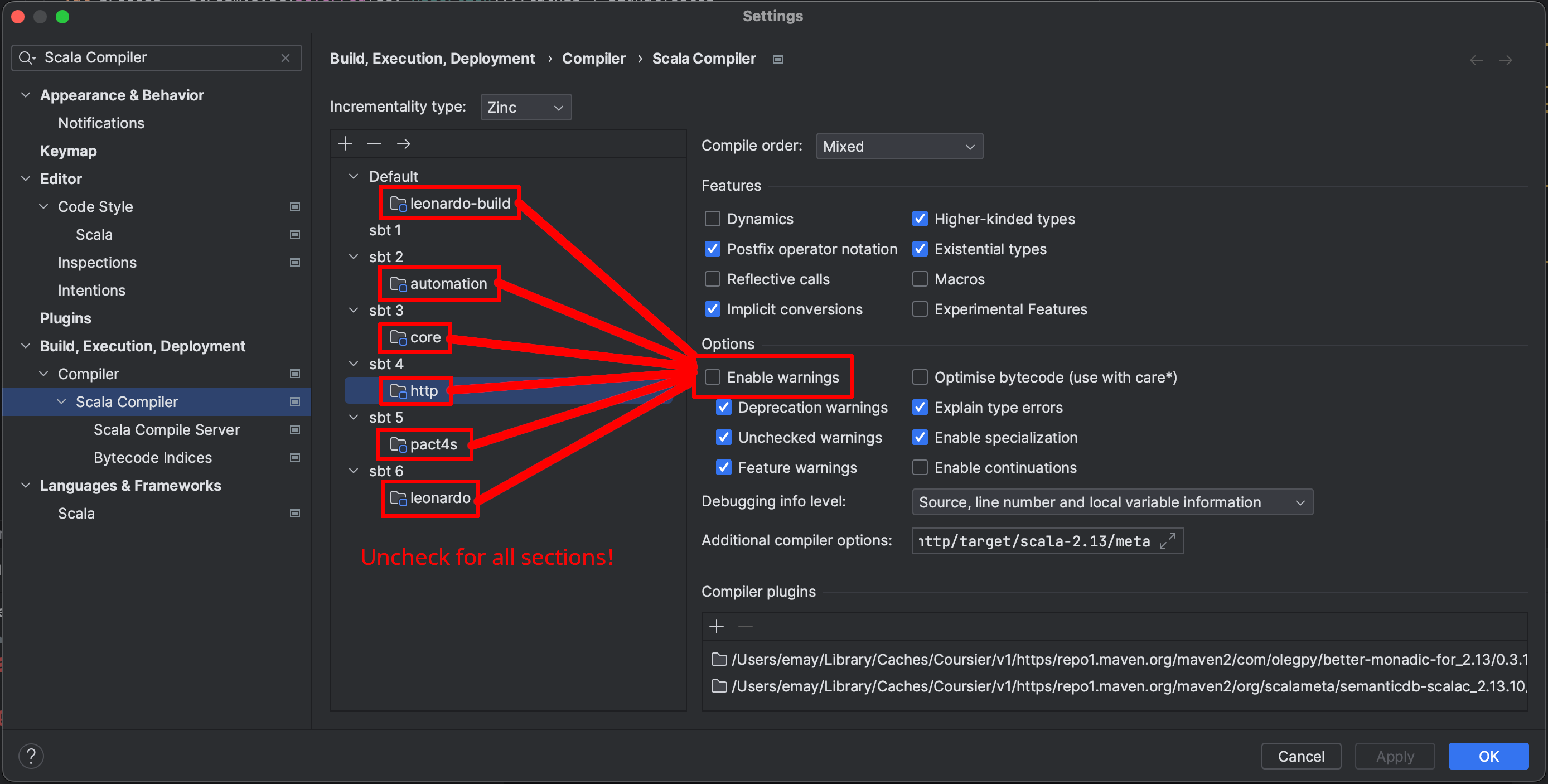Open the Debugging info level dropdown

coord(1112,502)
